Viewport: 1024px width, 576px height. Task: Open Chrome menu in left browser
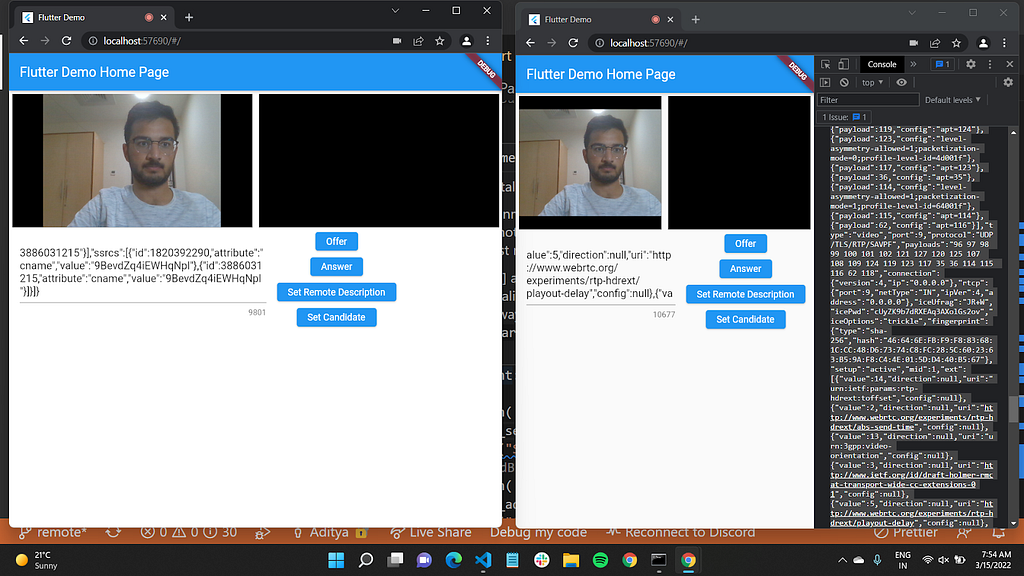pos(488,40)
